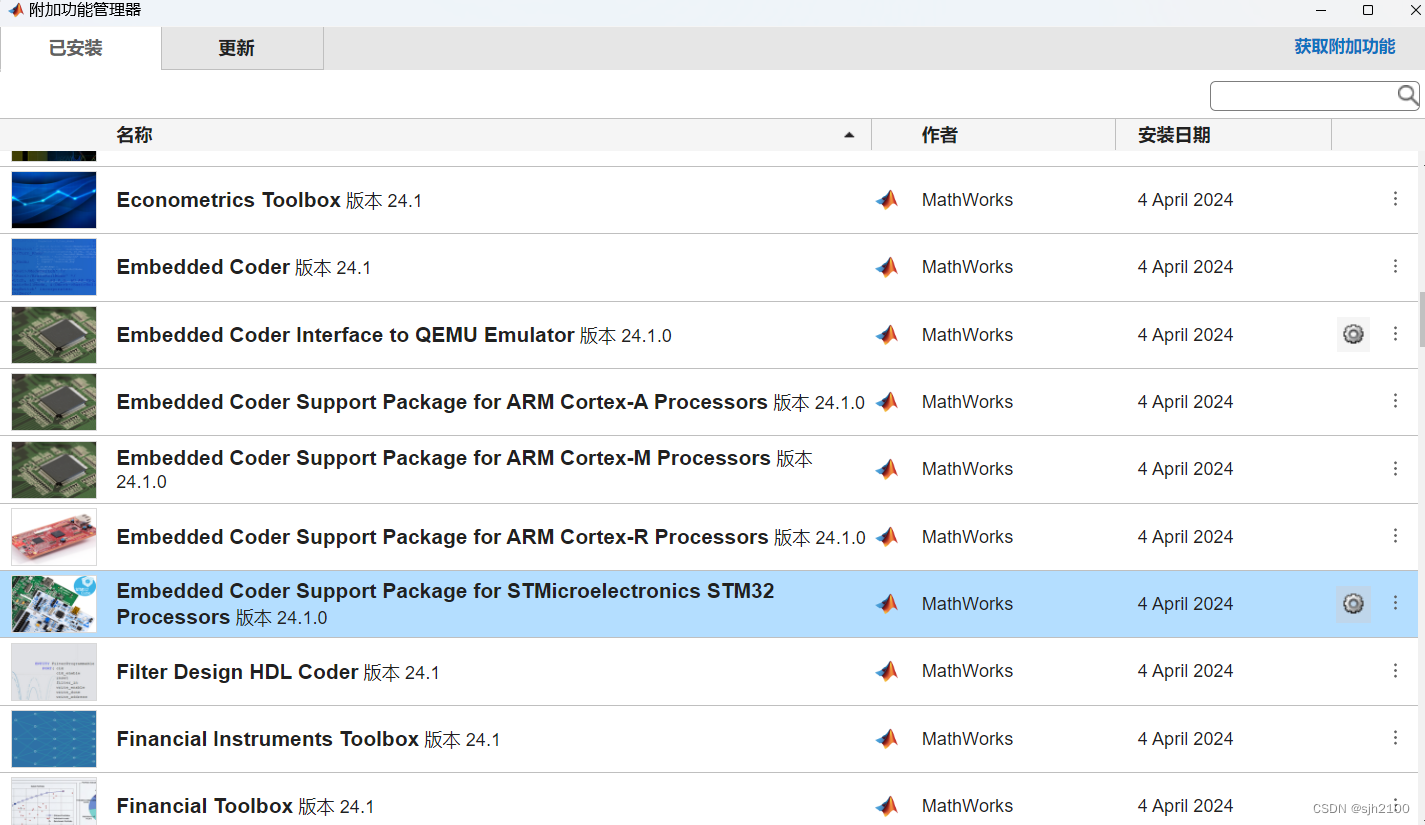Open Econometrics Toolbox name text

[229, 200]
